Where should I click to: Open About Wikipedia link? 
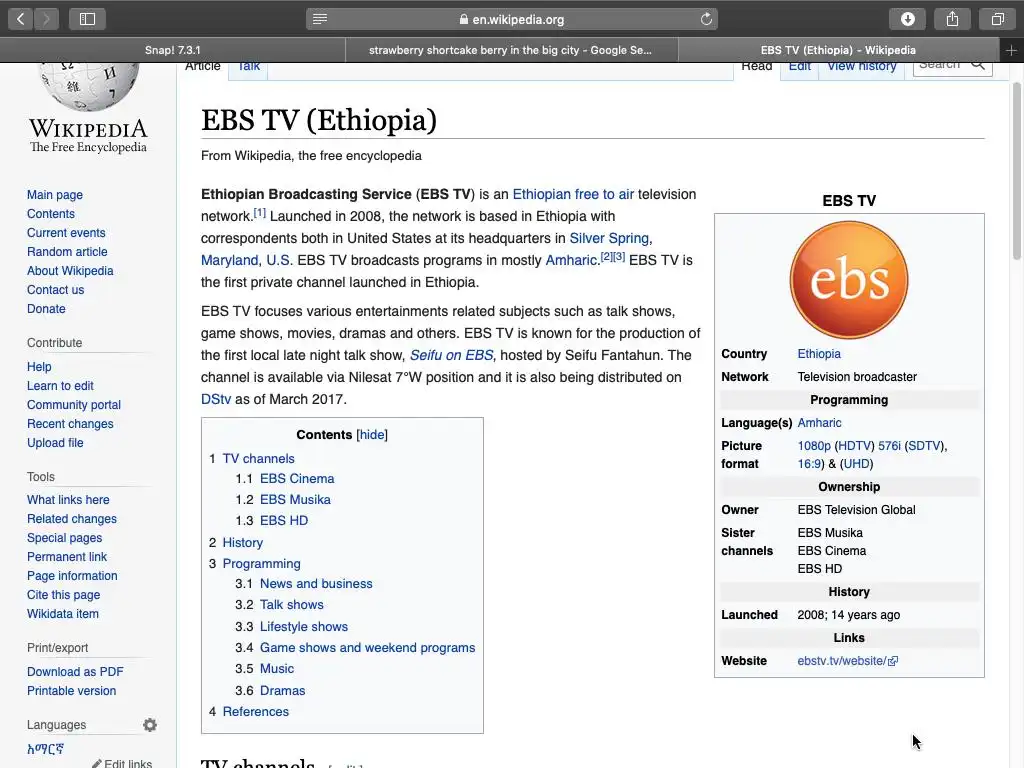(x=70, y=270)
